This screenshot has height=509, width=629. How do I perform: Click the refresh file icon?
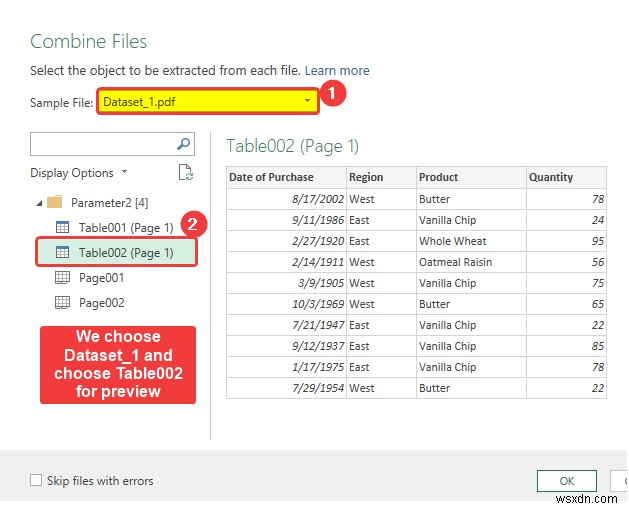coord(185,172)
